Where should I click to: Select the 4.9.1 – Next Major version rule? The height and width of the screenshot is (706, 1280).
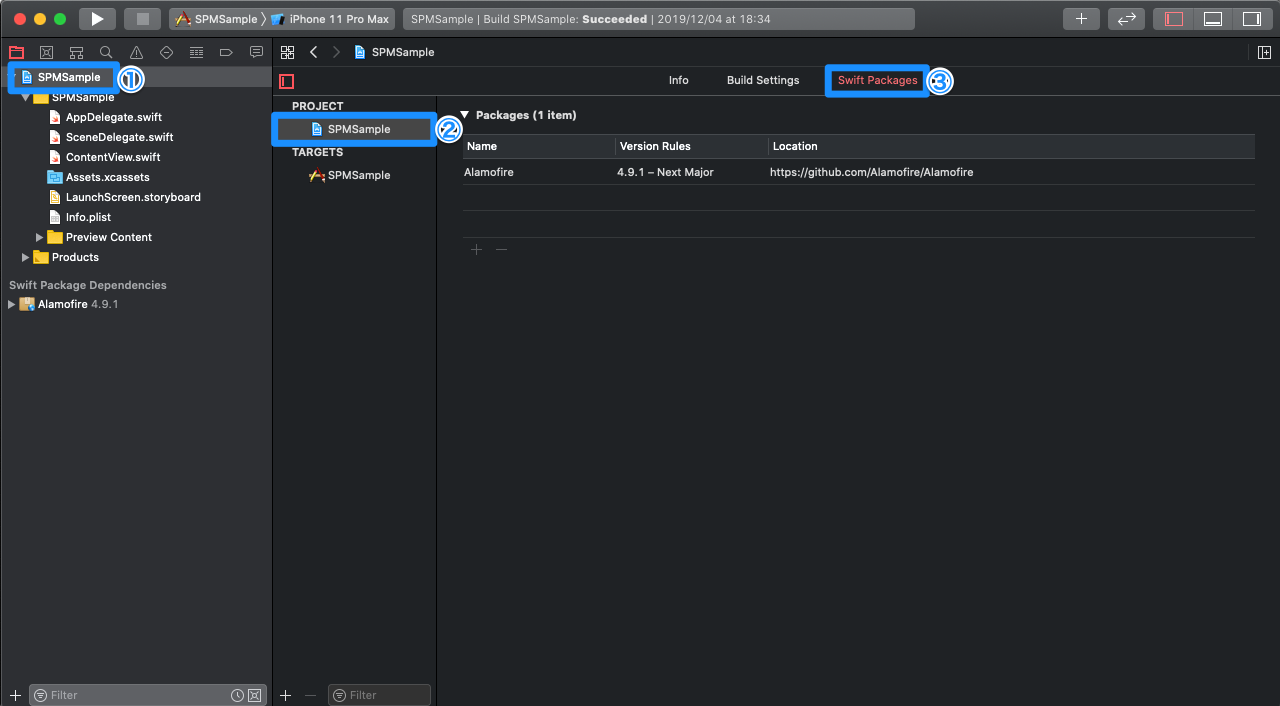[x=665, y=172]
